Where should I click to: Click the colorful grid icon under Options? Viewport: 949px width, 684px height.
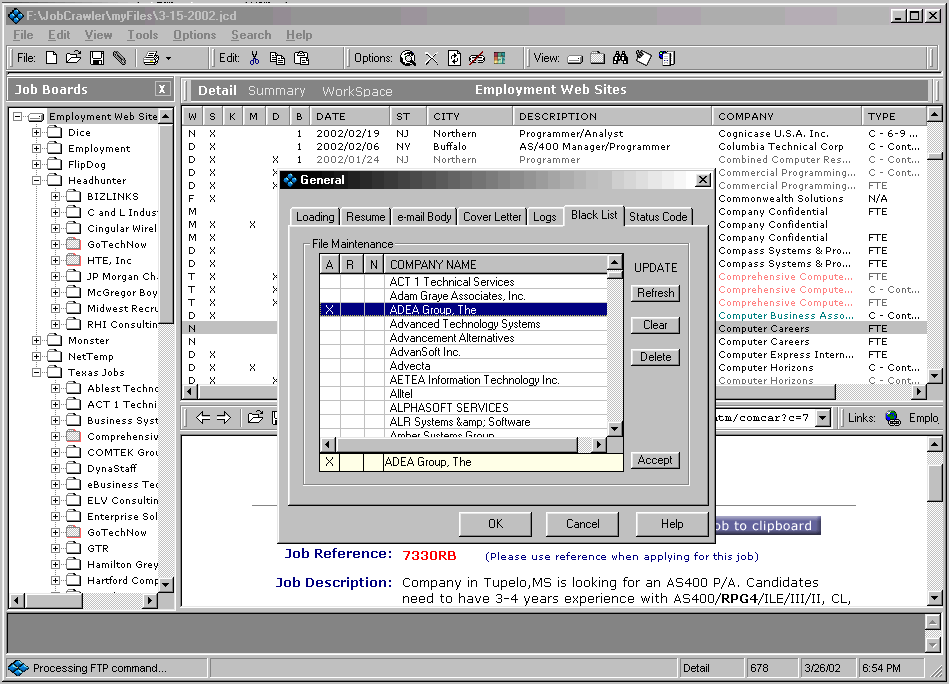(499, 58)
